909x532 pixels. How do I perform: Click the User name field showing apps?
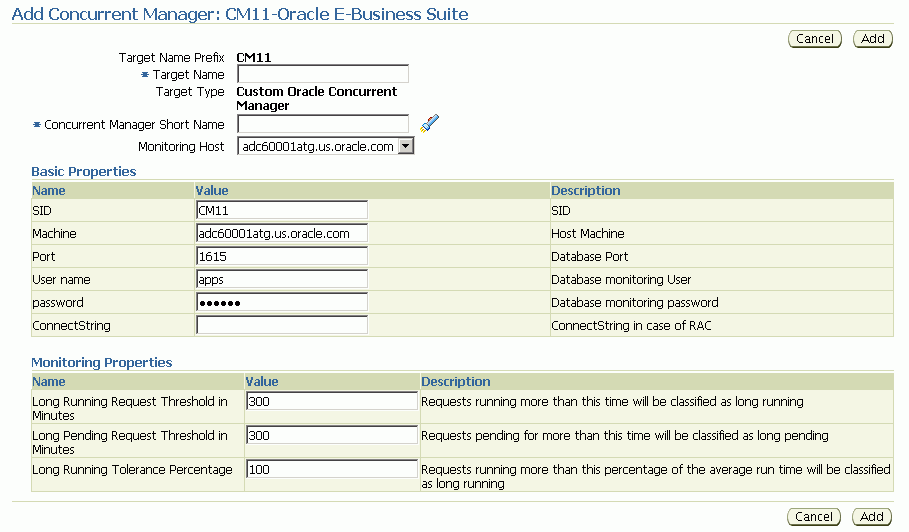[282, 279]
